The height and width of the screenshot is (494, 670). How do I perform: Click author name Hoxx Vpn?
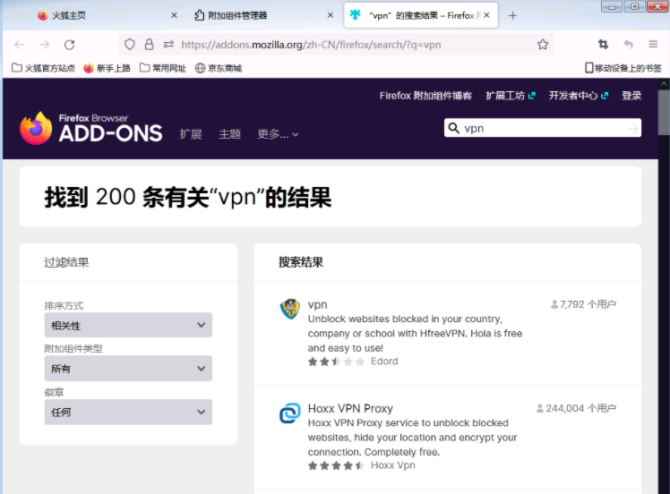click(393, 465)
